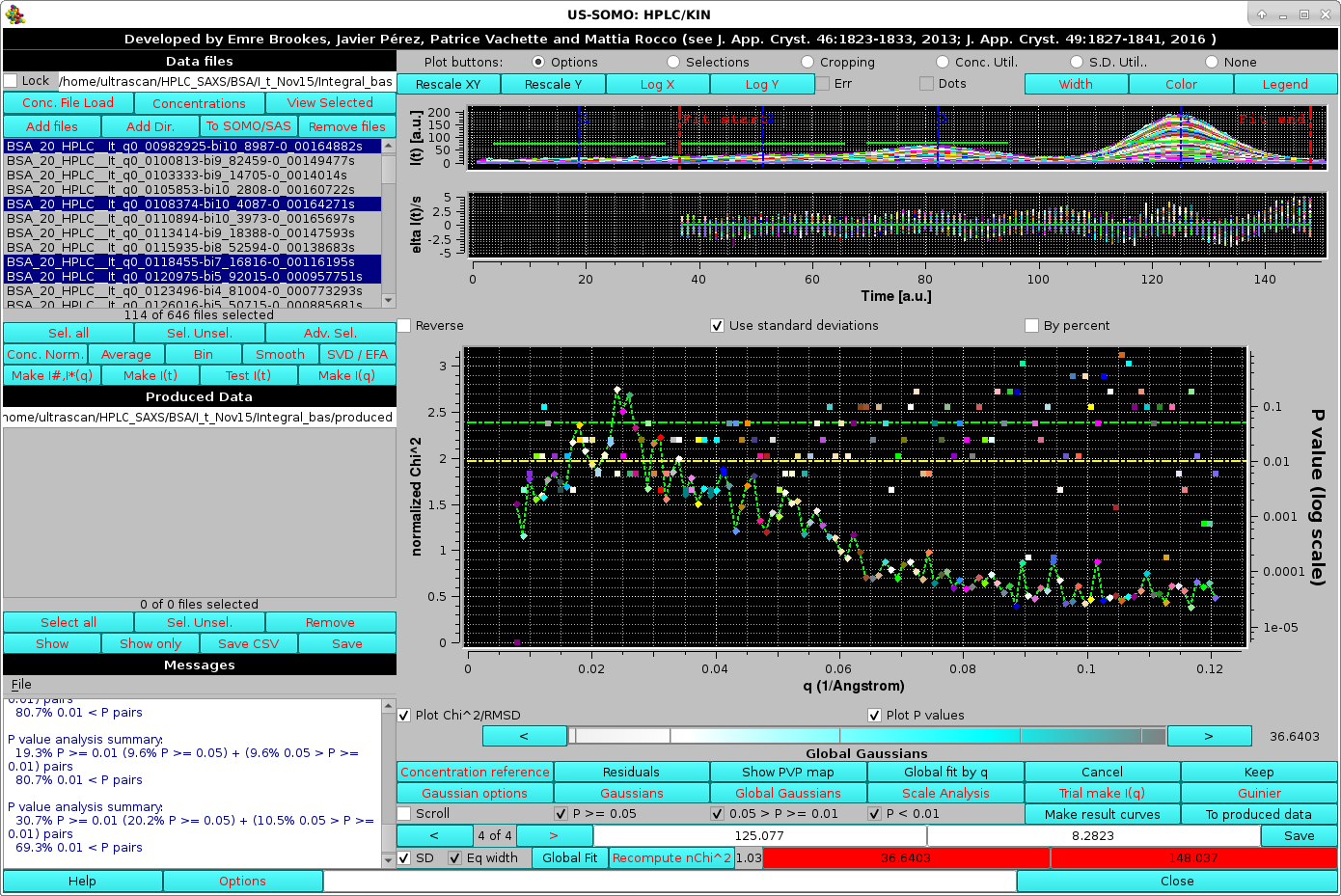Click Make I(t) to generate curves

click(150, 375)
